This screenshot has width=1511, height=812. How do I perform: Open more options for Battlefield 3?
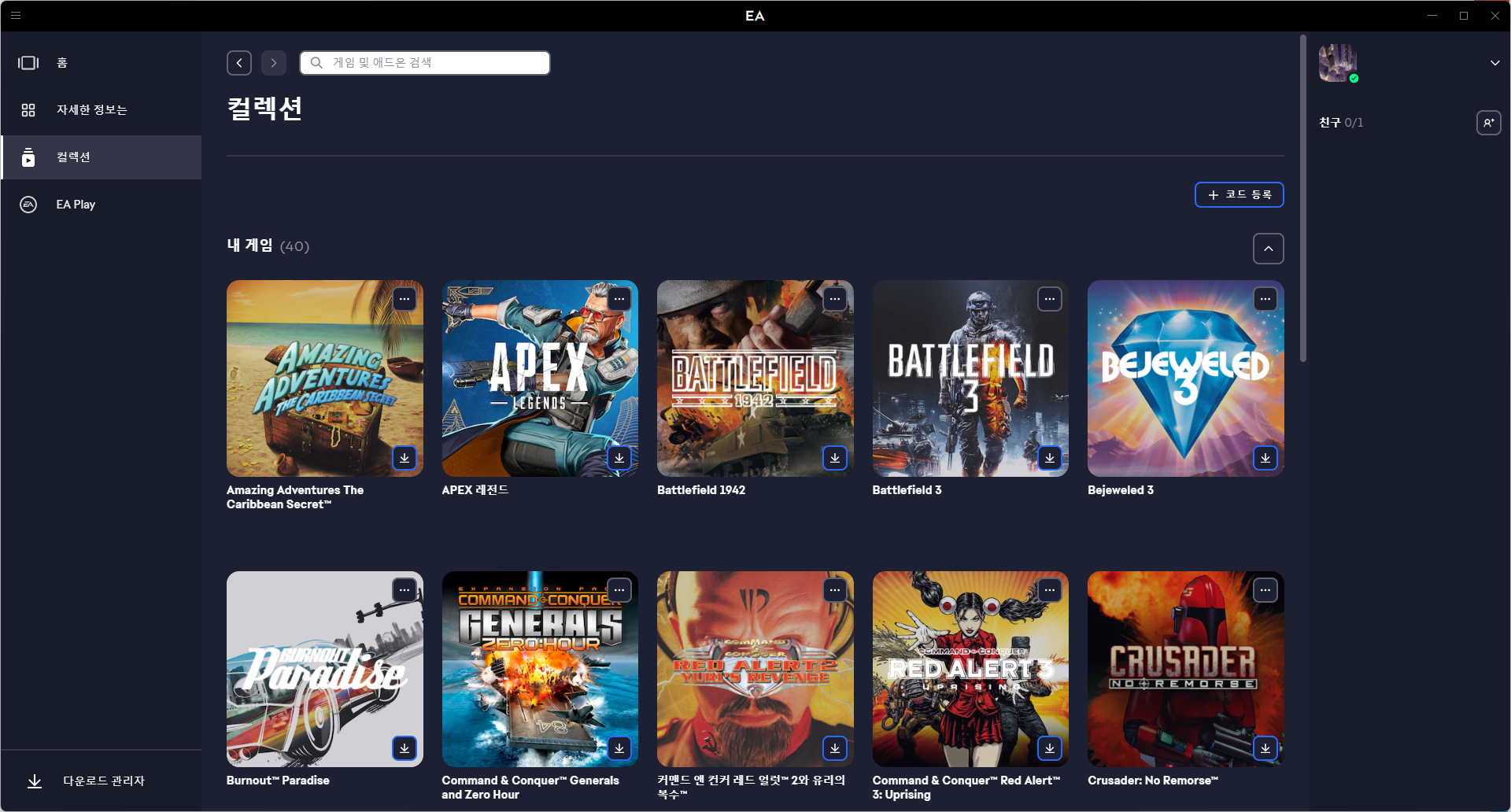click(x=1050, y=299)
